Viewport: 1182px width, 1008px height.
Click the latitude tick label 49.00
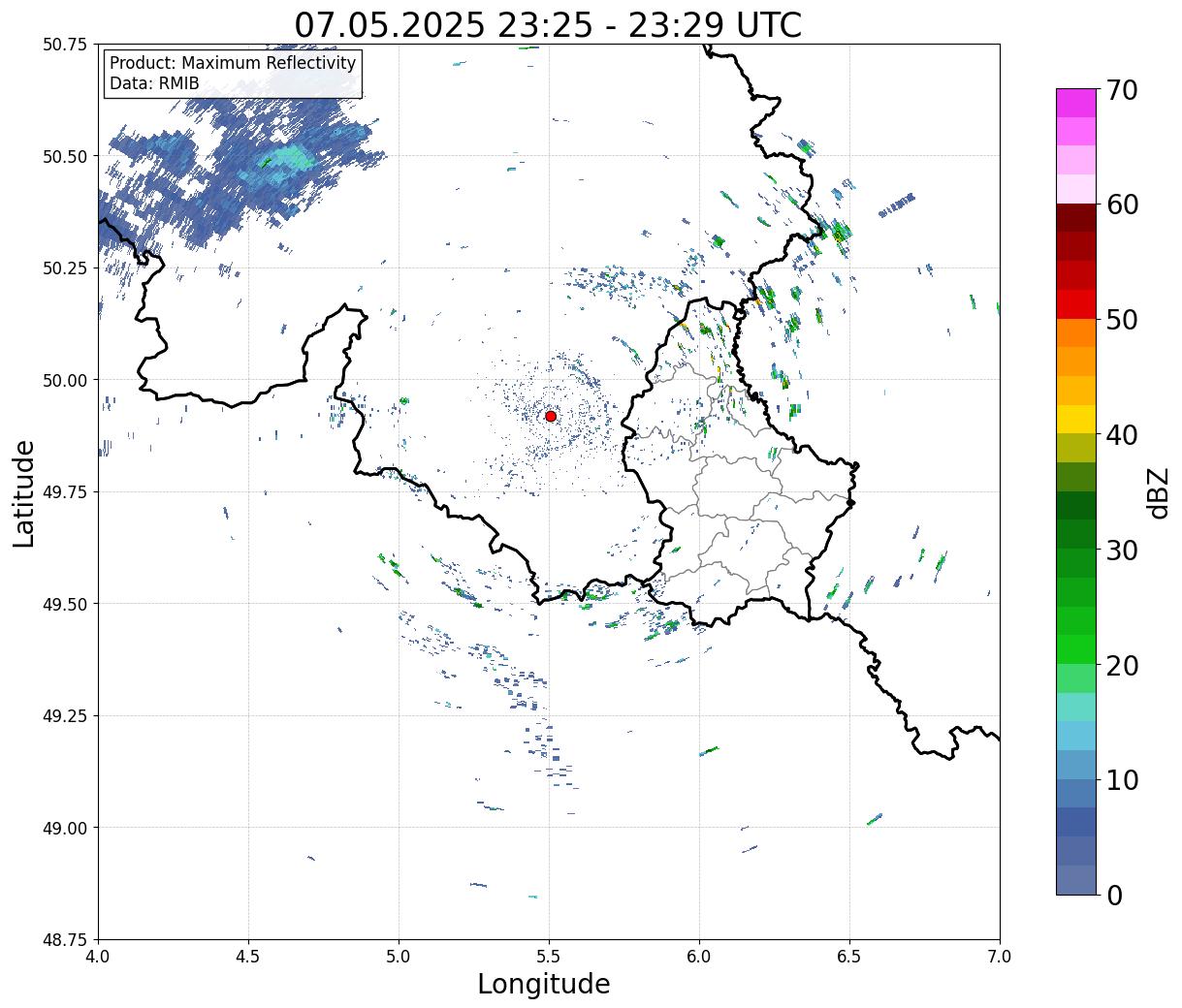pyautogui.click(x=65, y=828)
